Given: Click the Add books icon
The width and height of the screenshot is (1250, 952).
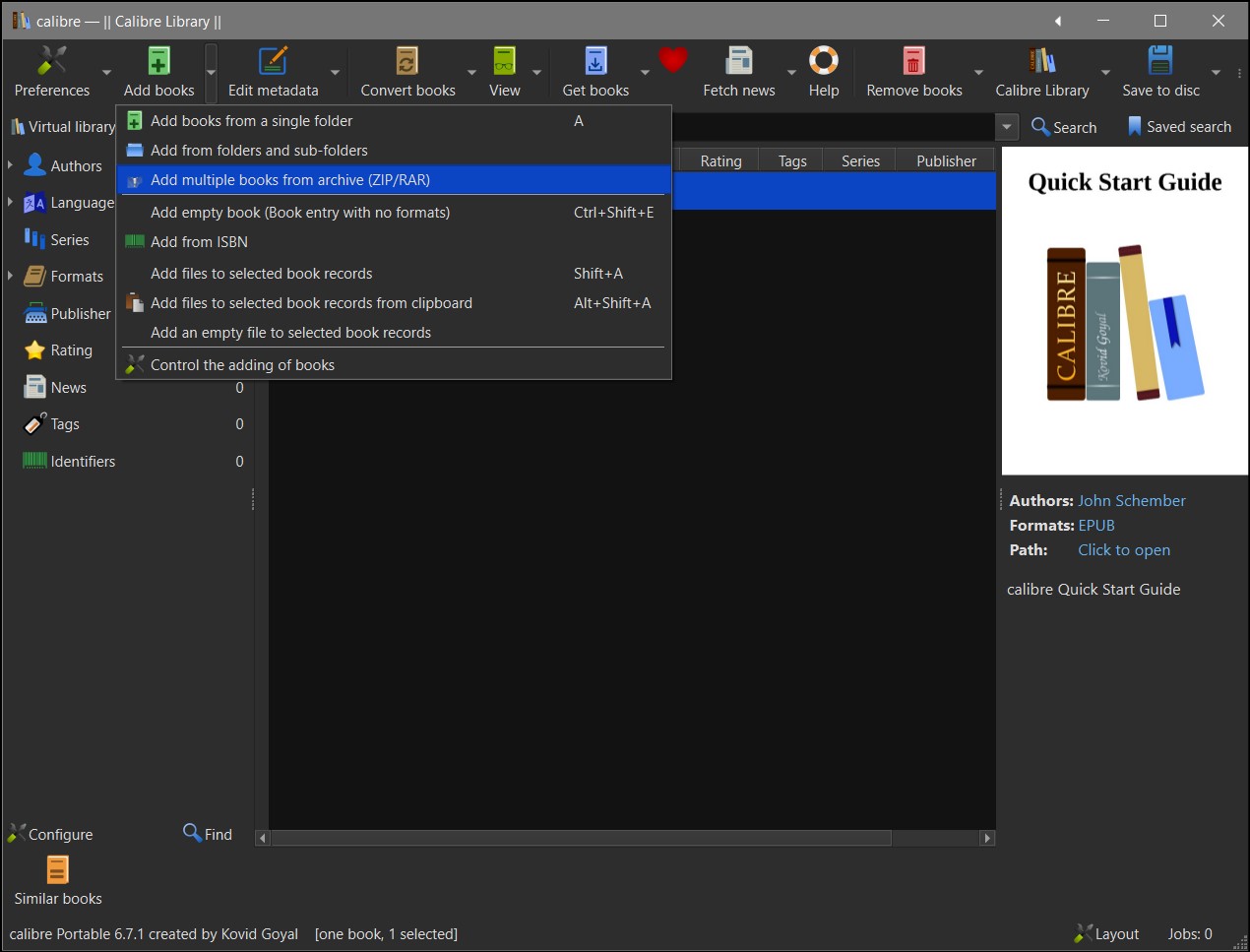Looking at the screenshot, I should (x=158, y=62).
